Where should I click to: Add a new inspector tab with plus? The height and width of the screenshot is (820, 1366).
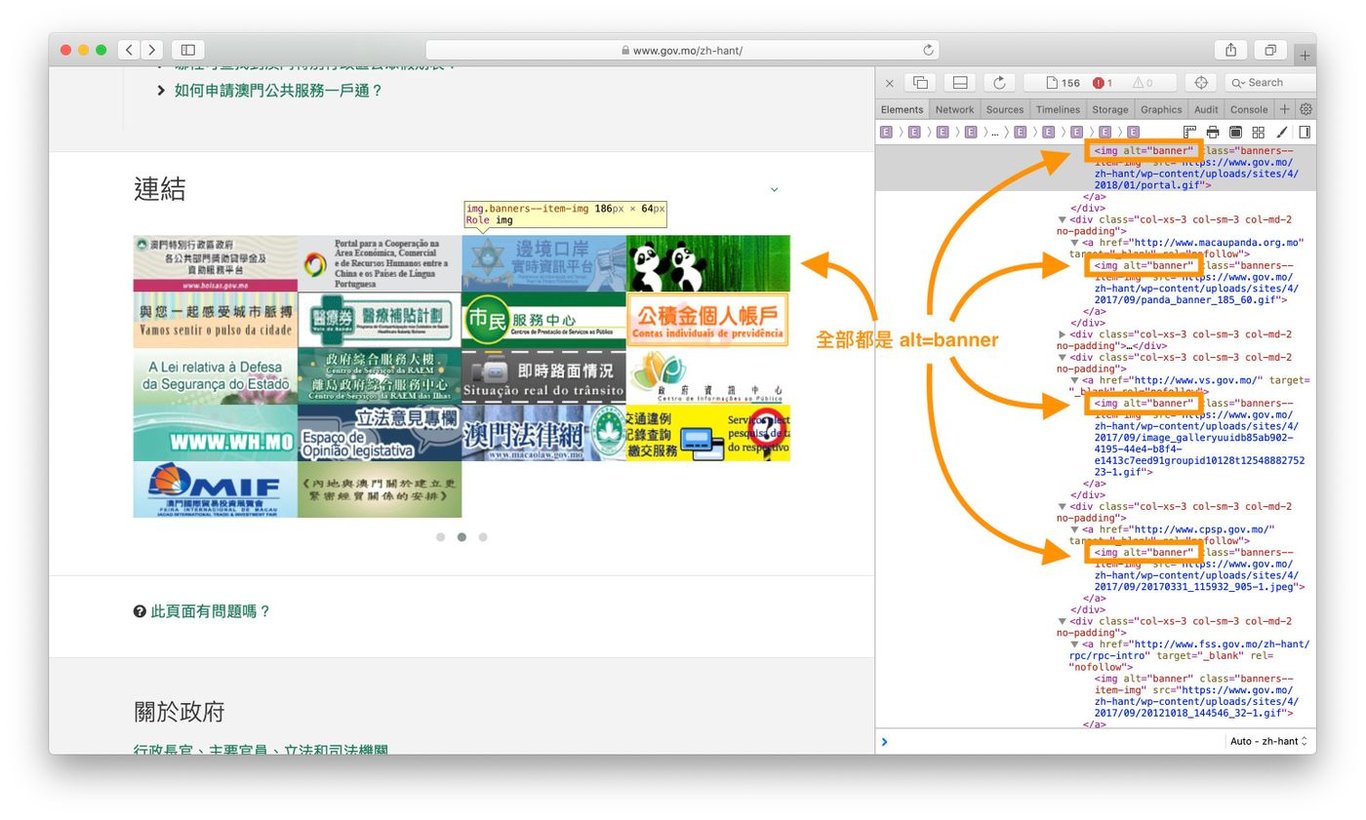[x=1285, y=109]
